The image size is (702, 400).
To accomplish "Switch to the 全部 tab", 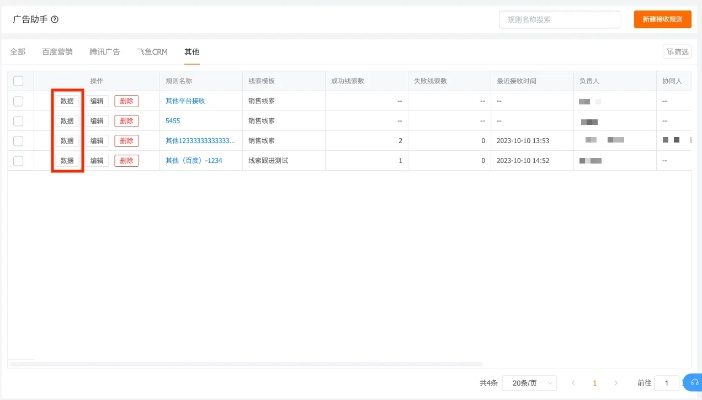I will tap(18, 52).
